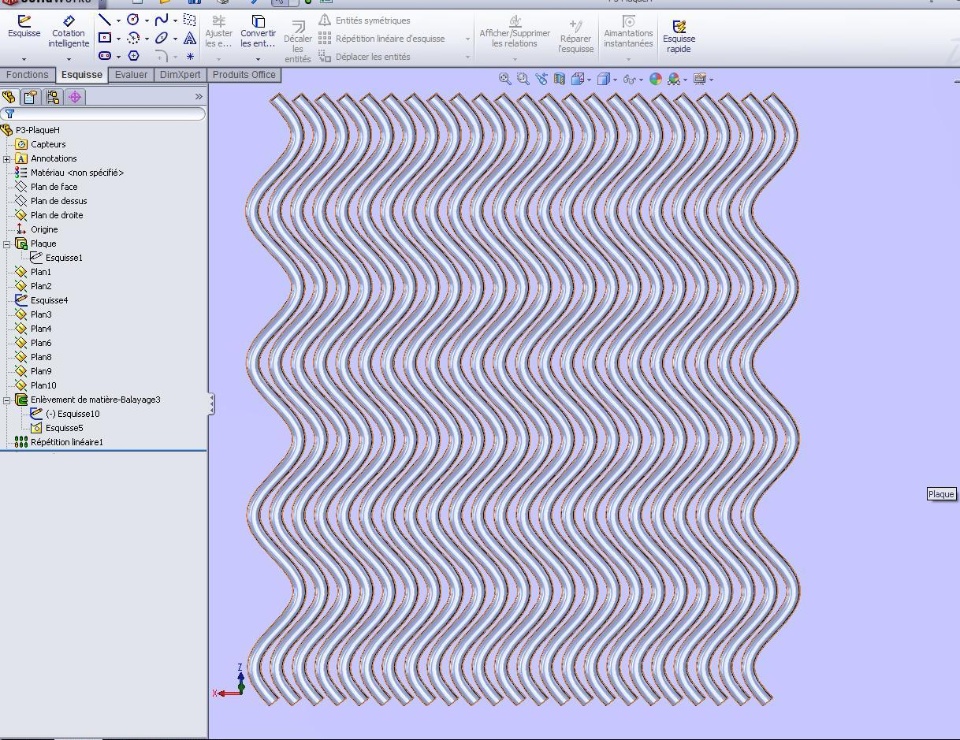Screen dimensions: 960x740
Task: Select the Ellipse sketch tool
Action: point(161,38)
